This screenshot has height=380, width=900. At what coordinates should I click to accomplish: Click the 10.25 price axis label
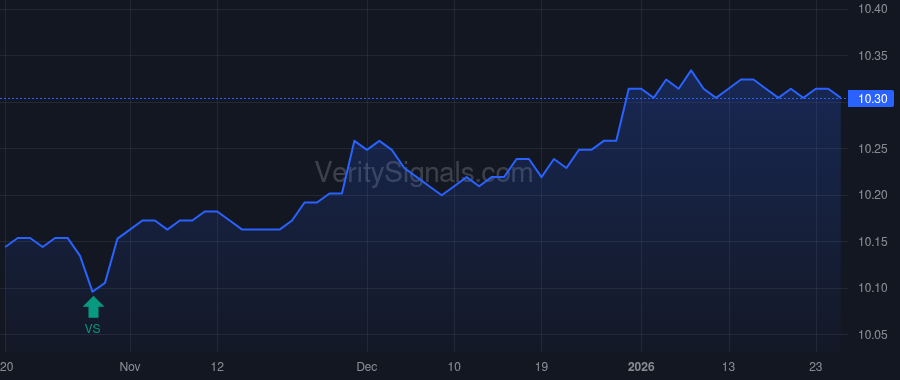[x=872, y=149]
